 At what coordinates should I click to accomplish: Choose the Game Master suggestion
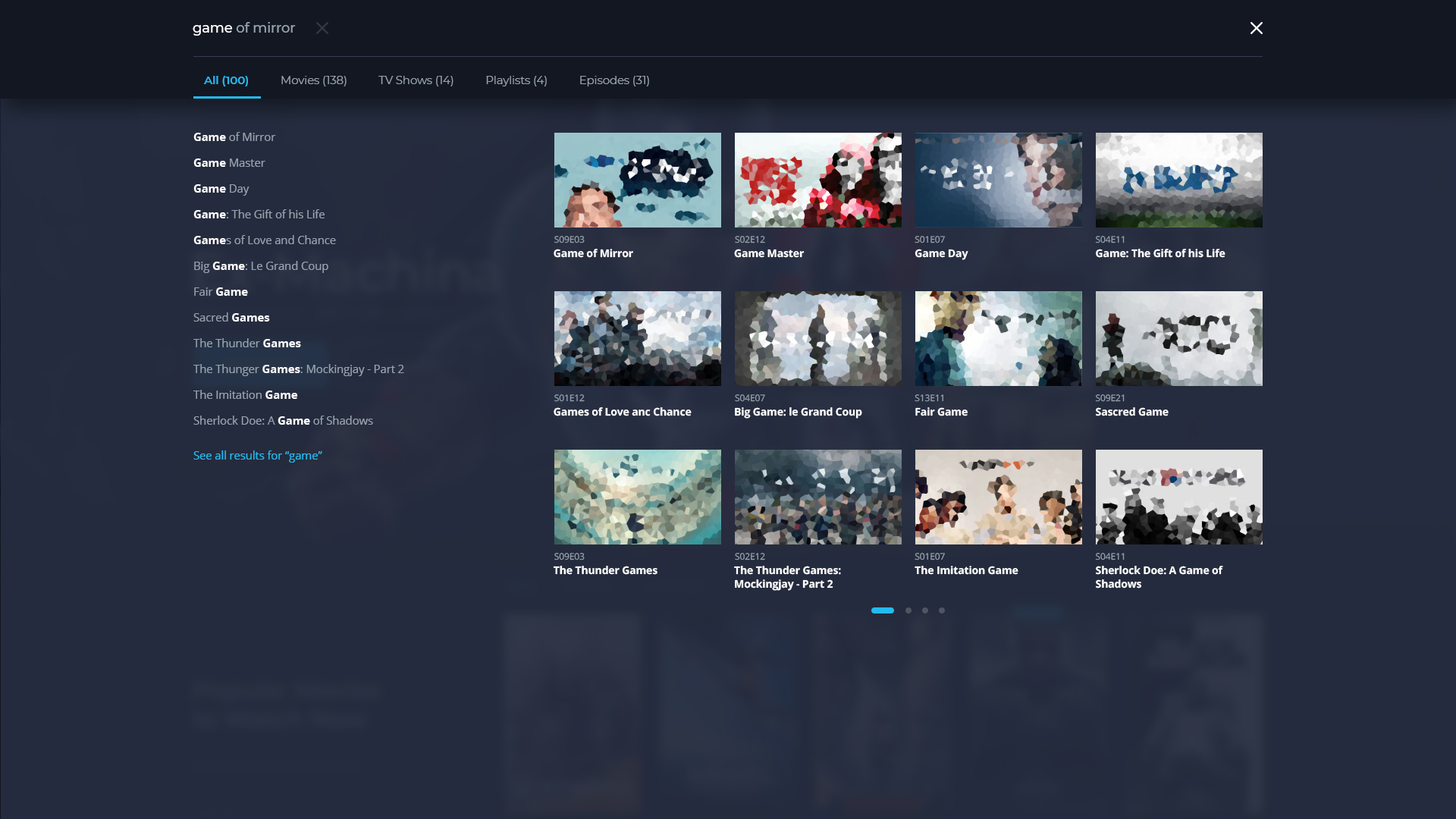[228, 163]
